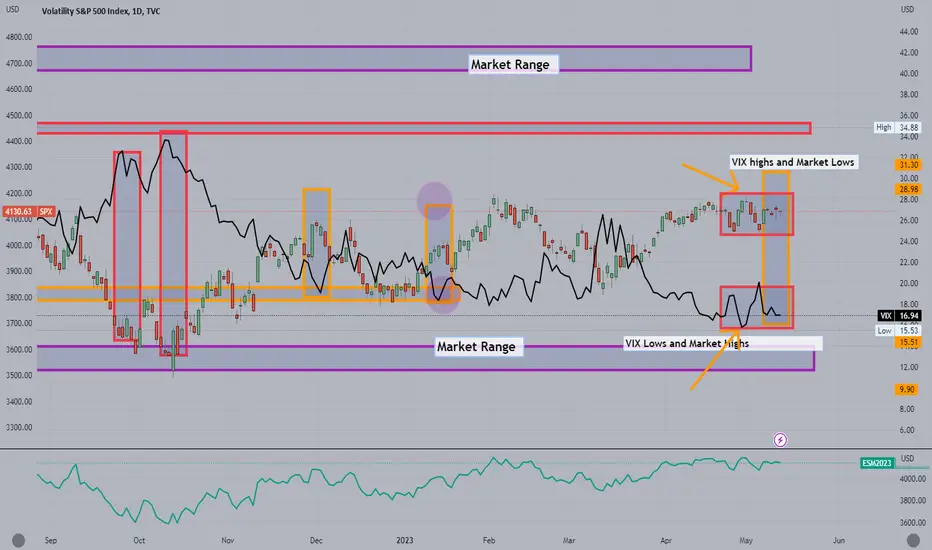Click the Feb label on the time axis
The width and height of the screenshot is (932, 550).
pyautogui.click(x=489, y=540)
